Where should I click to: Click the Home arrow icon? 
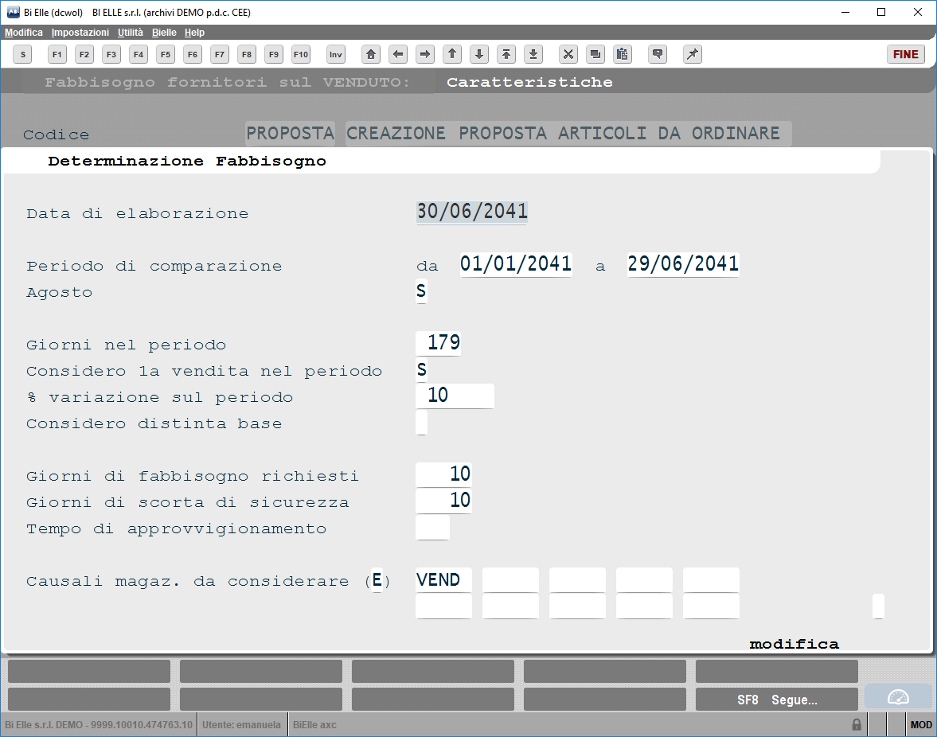(x=371, y=54)
